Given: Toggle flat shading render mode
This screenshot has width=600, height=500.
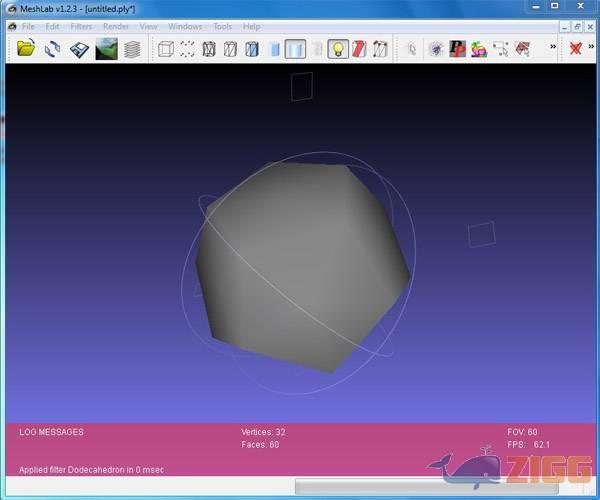Looking at the screenshot, I should coord(275,48).
